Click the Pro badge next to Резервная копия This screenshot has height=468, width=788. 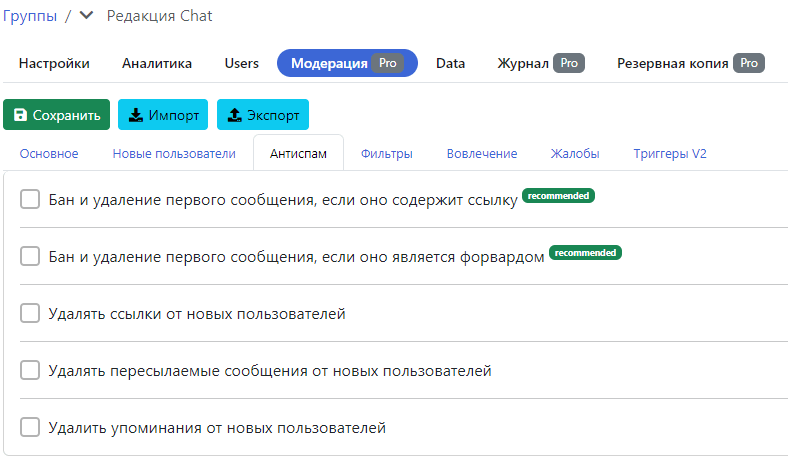(749, 63)
